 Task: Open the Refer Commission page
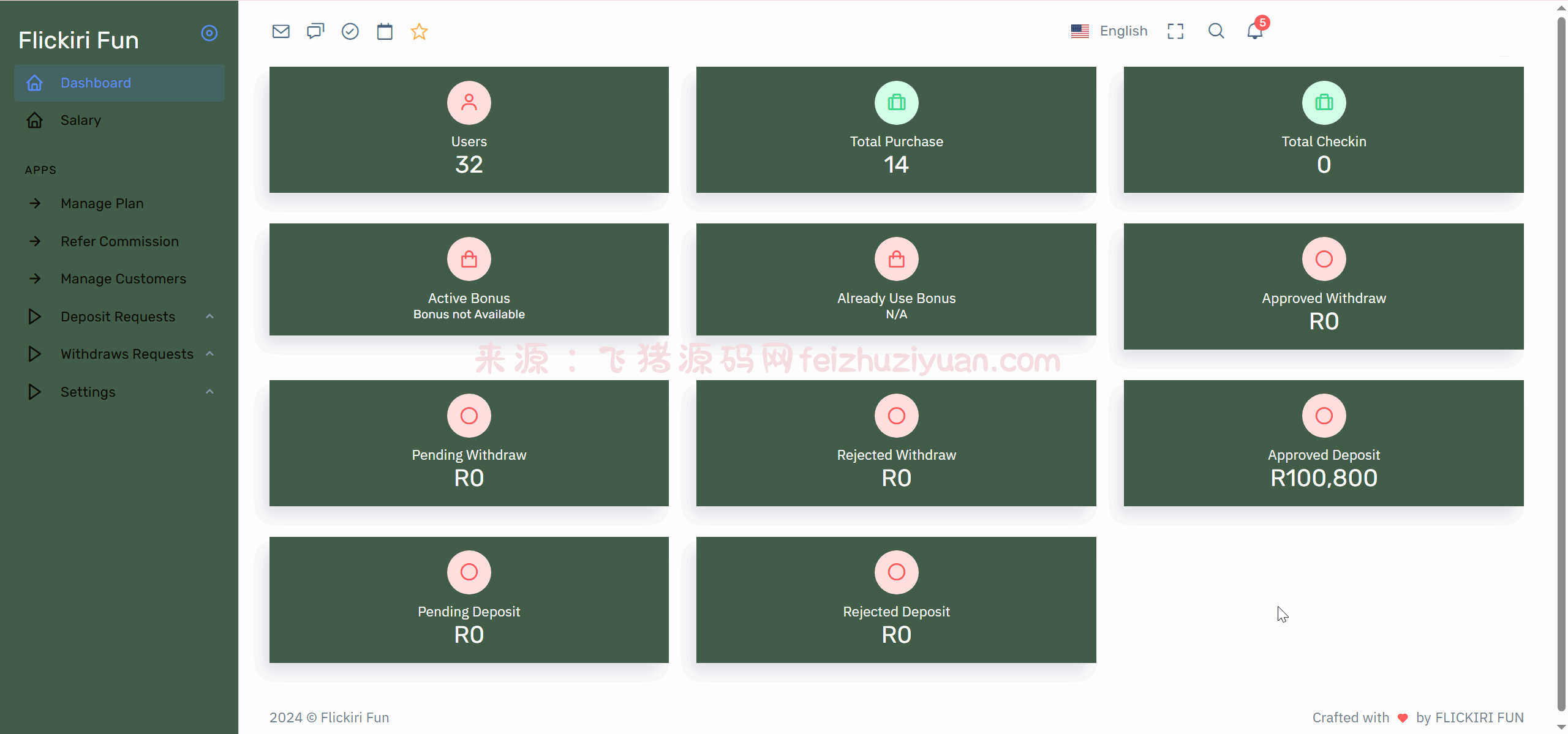119,242
